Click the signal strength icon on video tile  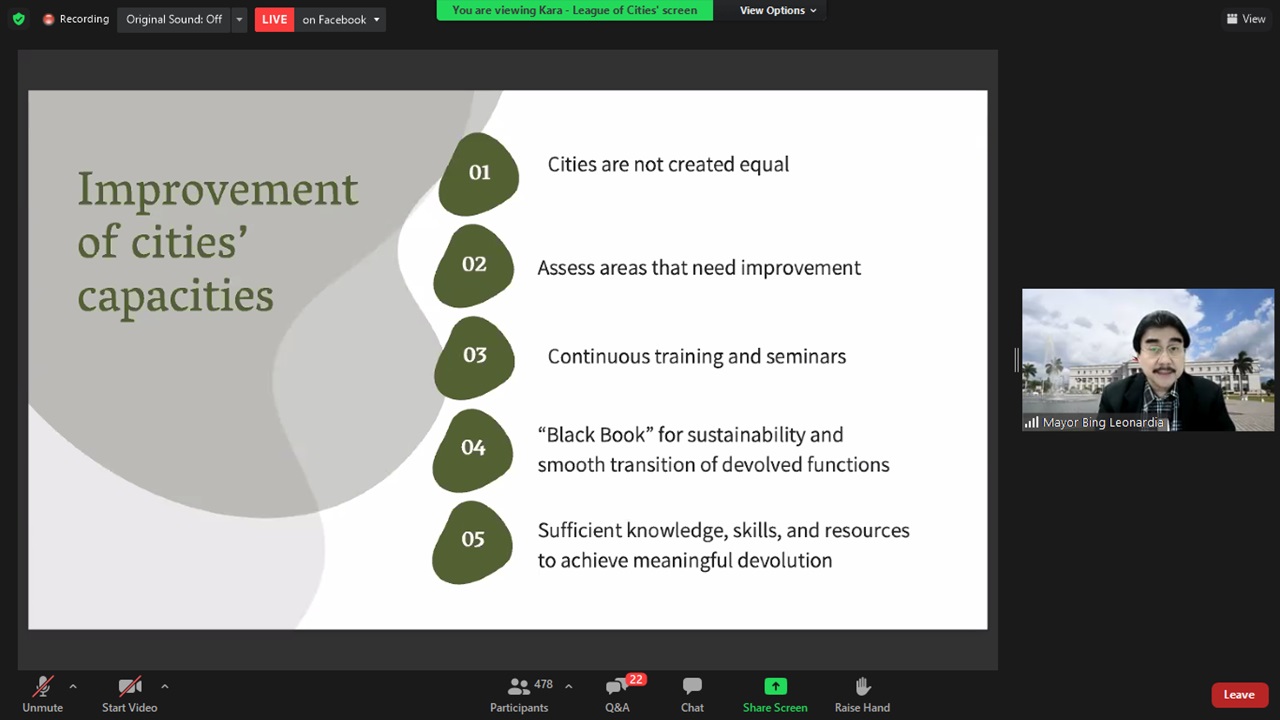point(1031,422)
